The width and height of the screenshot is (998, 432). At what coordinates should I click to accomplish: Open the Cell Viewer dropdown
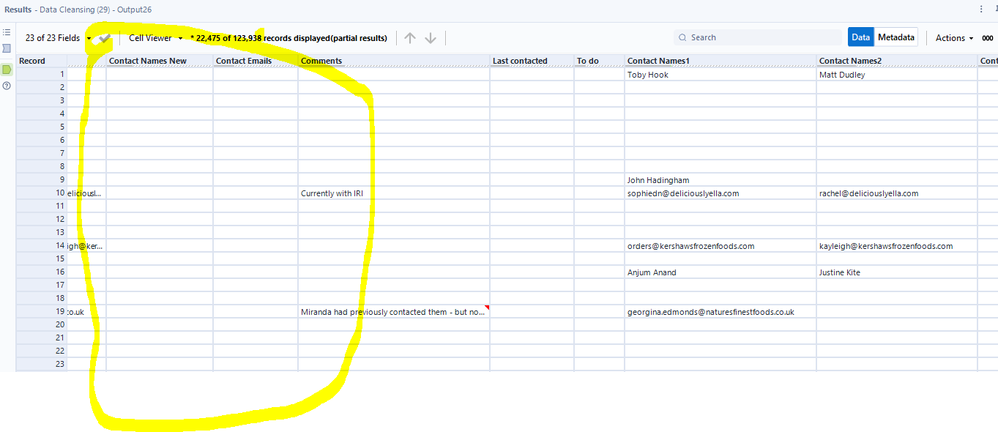tap(155, 38)
